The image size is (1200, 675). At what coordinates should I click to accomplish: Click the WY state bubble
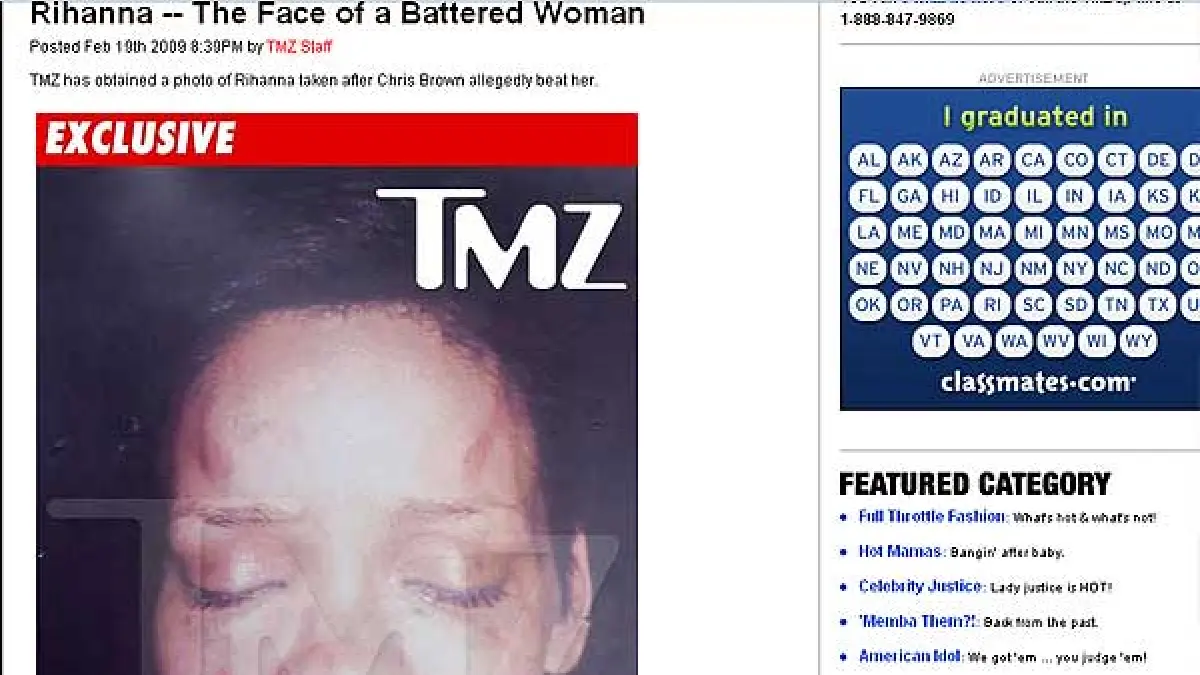pyautogui.click(x=1138, y=341)
